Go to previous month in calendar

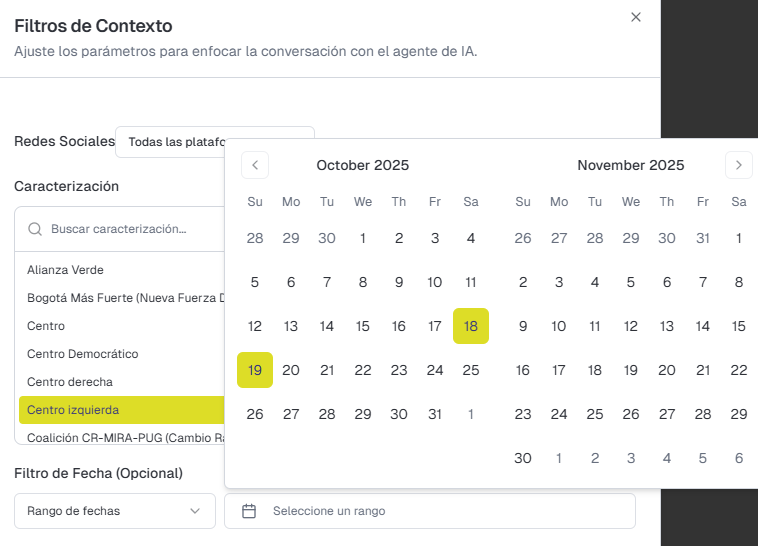(x=255, y=165)
